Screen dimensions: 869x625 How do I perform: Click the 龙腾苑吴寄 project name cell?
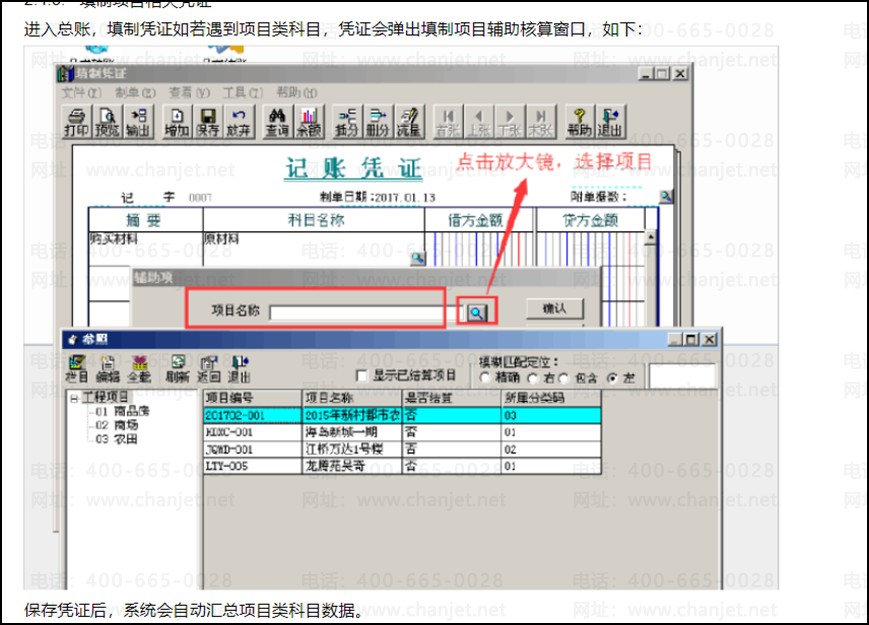click(352, 466)
